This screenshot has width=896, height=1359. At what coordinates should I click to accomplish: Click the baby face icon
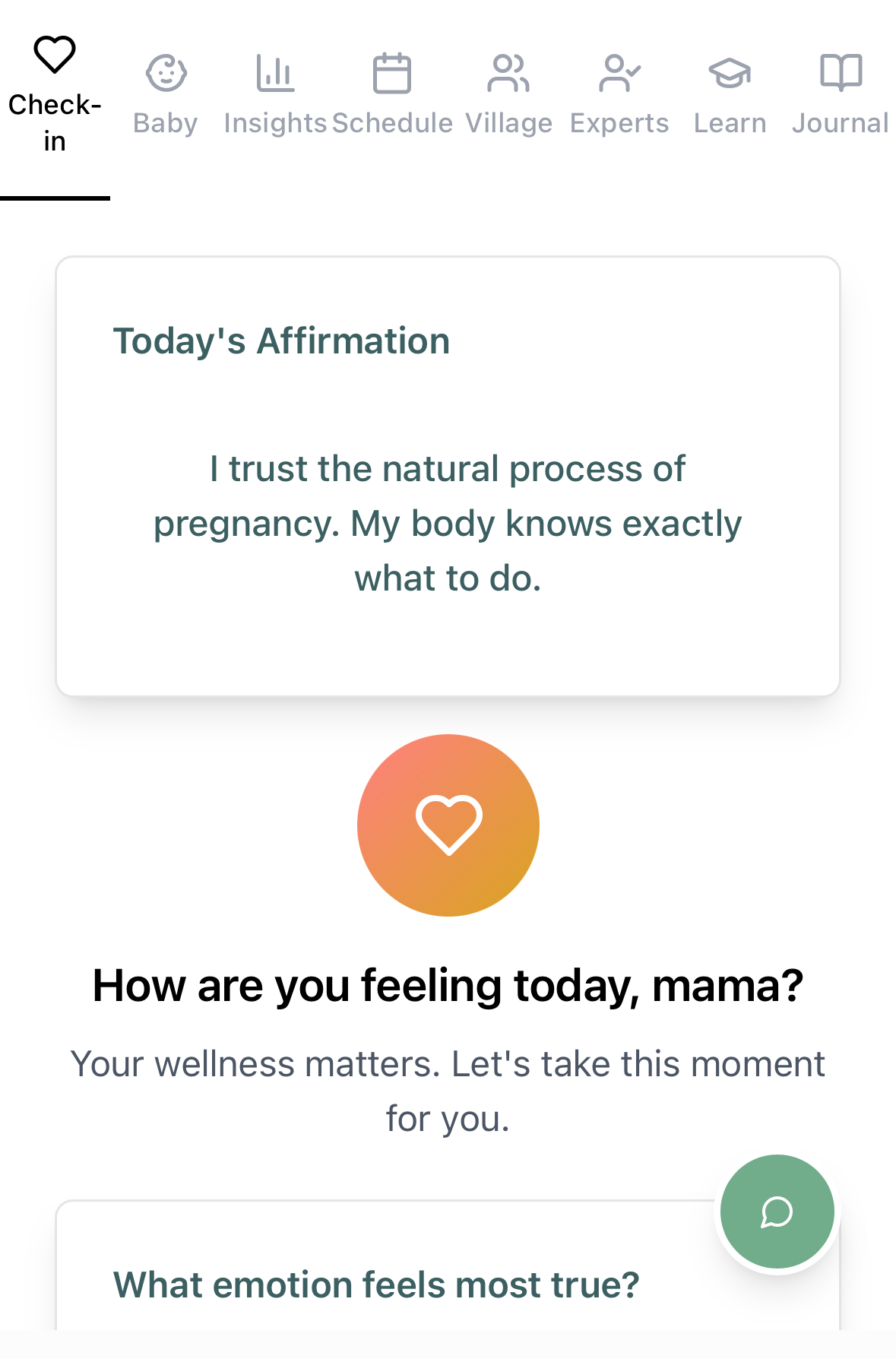(166, 74)
